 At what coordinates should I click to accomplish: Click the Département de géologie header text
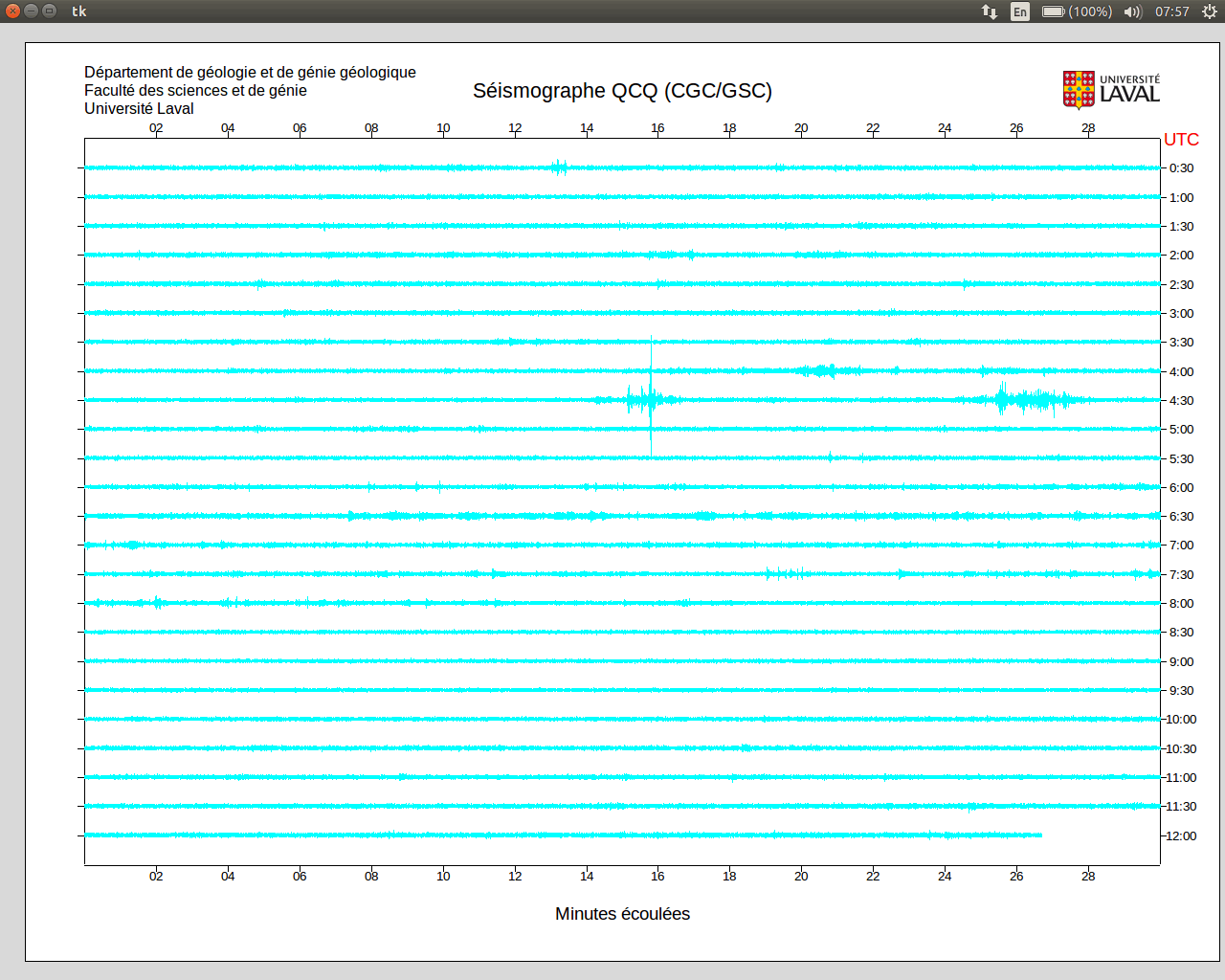point(250,73)
